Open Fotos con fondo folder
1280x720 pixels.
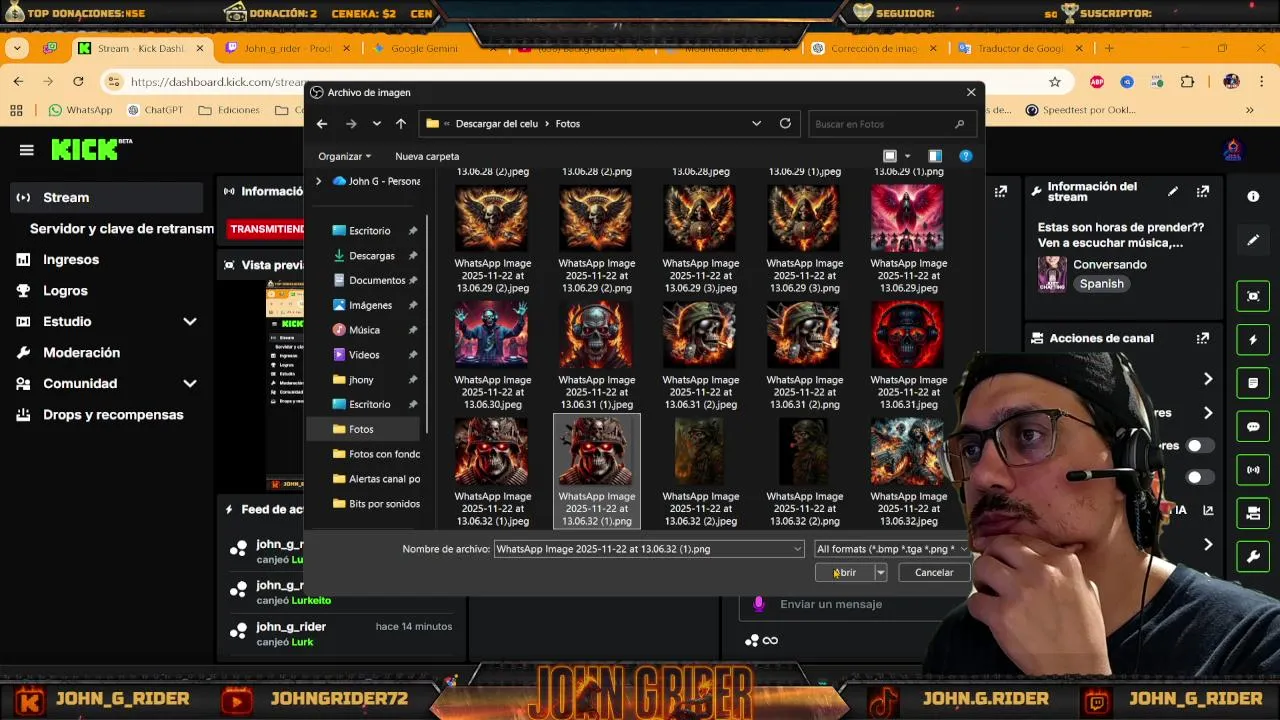pos(376,454)
